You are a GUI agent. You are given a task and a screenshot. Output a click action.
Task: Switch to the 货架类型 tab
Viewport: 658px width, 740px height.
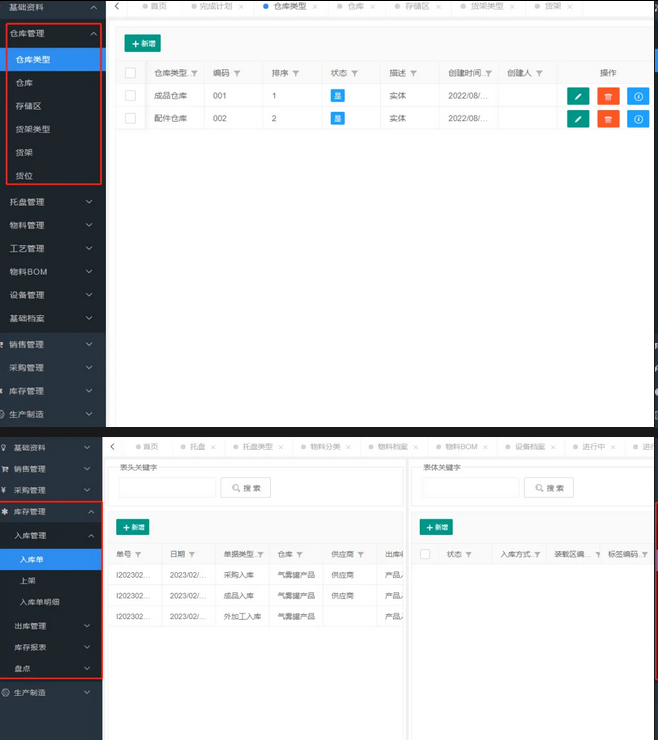[x=487, y=7]
